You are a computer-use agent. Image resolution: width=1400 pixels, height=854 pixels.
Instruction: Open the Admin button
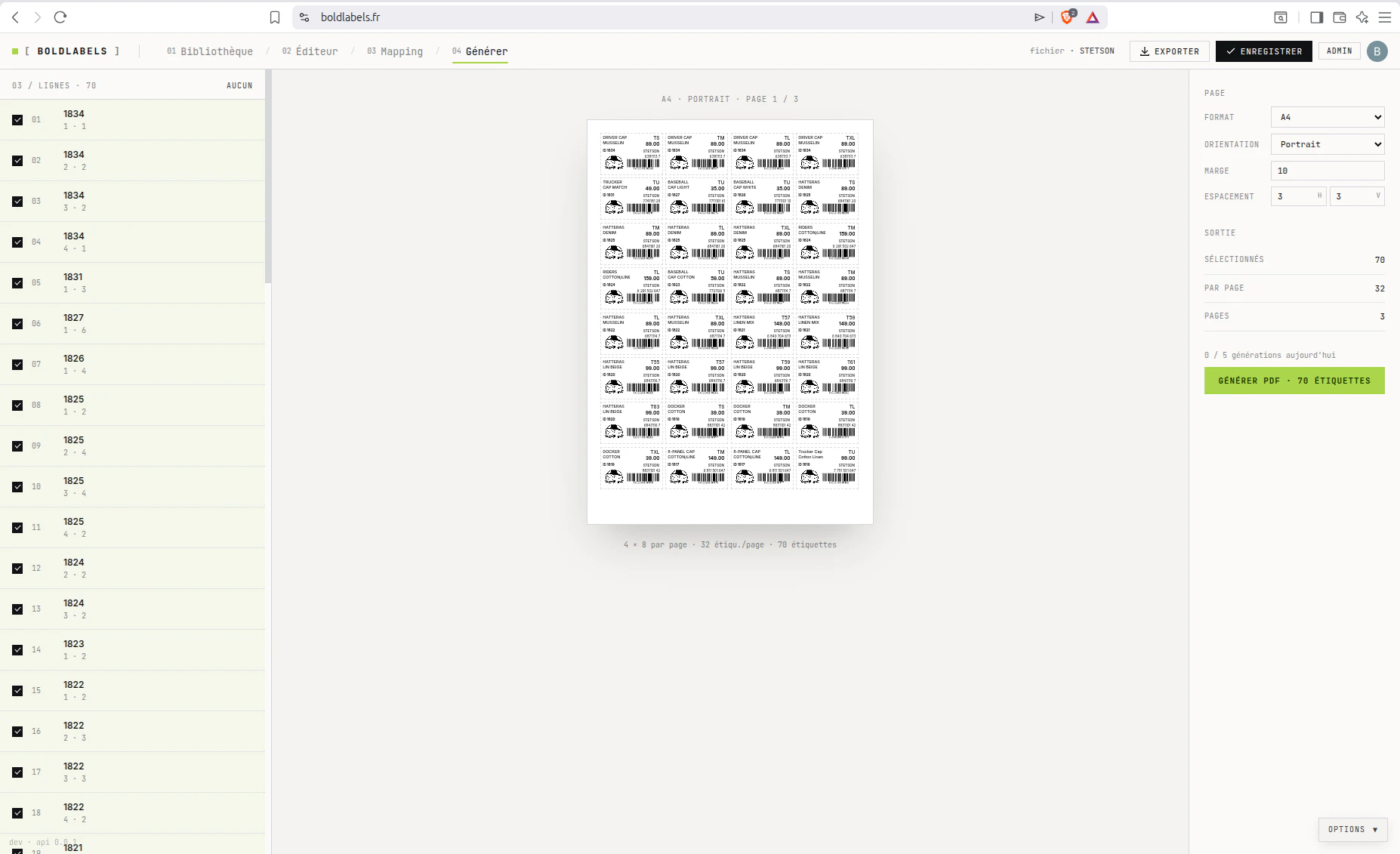(1340, 51)
